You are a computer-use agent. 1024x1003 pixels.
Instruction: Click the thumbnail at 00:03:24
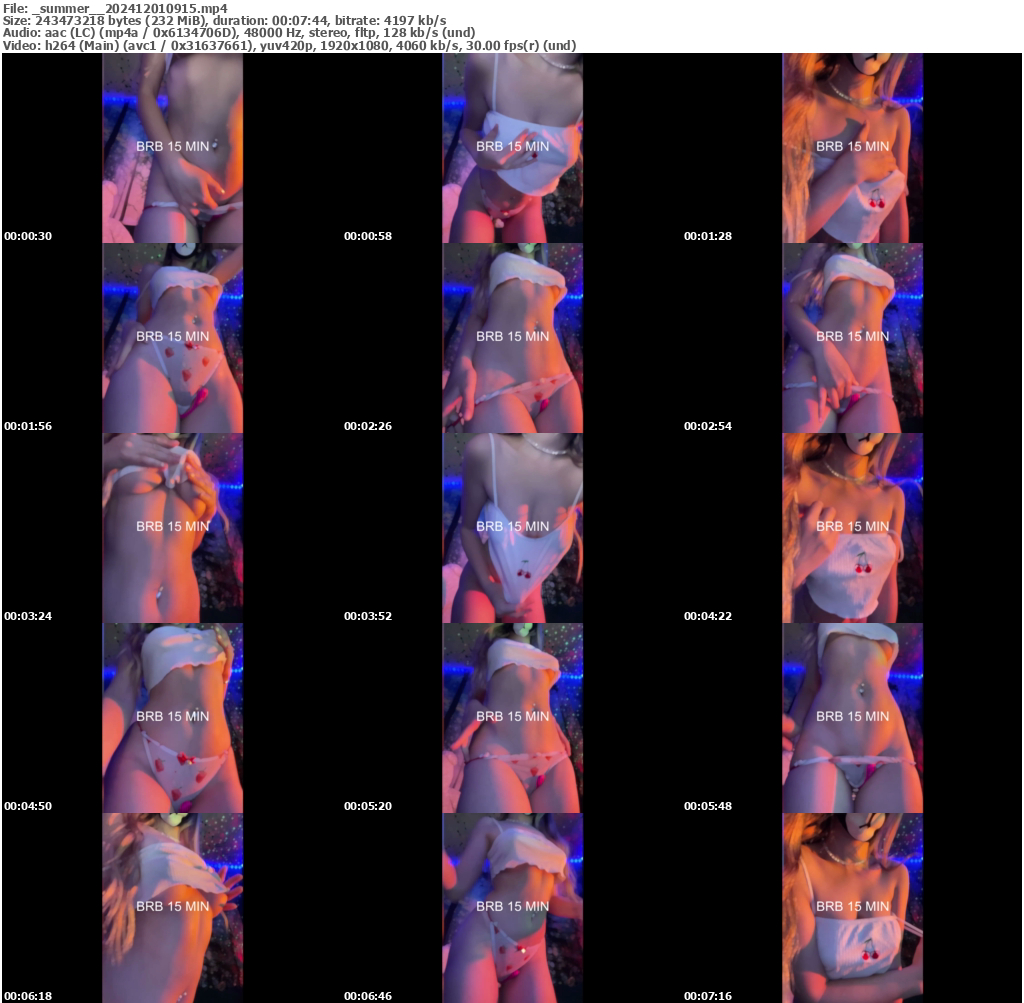click(x=171, y=528)
